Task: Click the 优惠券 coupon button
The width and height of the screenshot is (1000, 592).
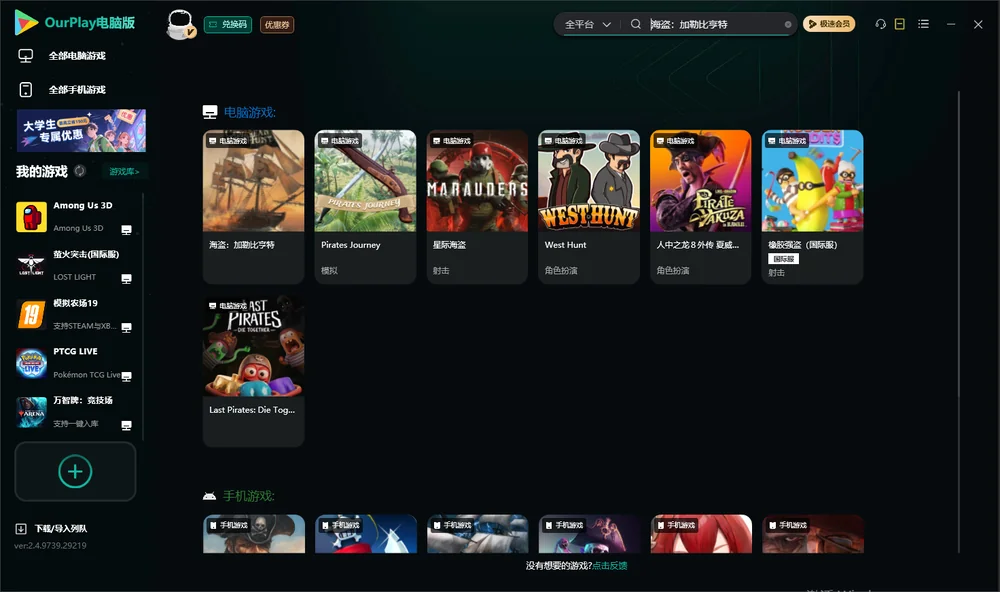Action: pos(277,25)
